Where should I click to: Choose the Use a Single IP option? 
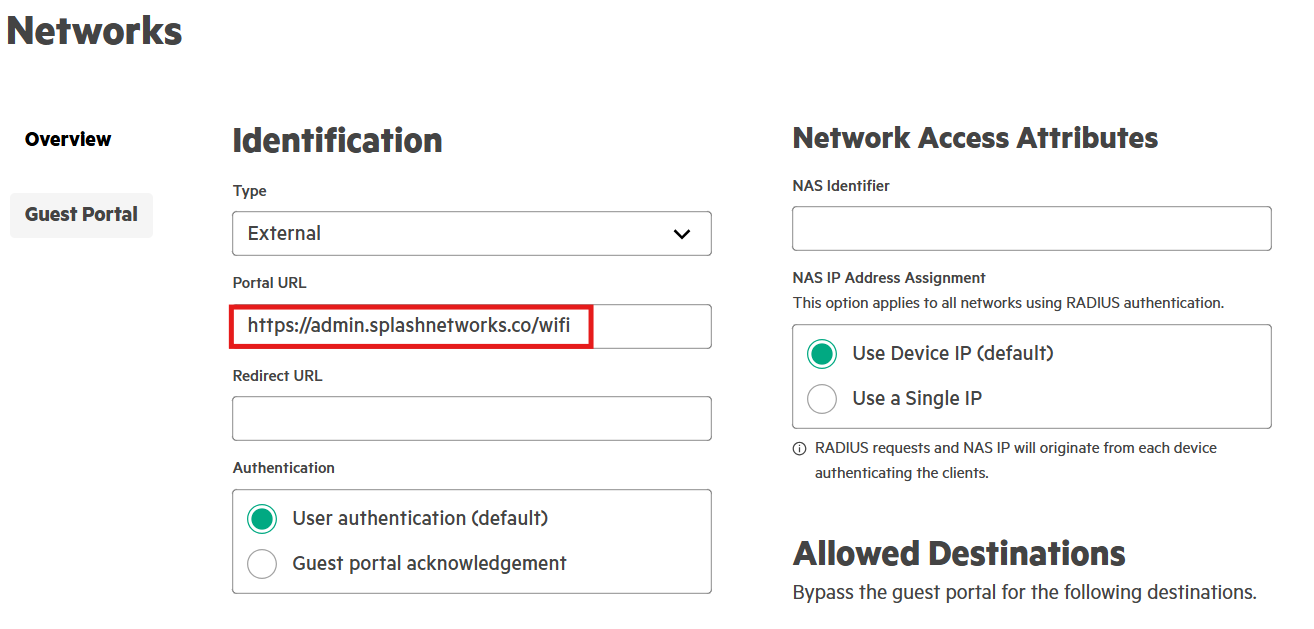pos(822,399)
